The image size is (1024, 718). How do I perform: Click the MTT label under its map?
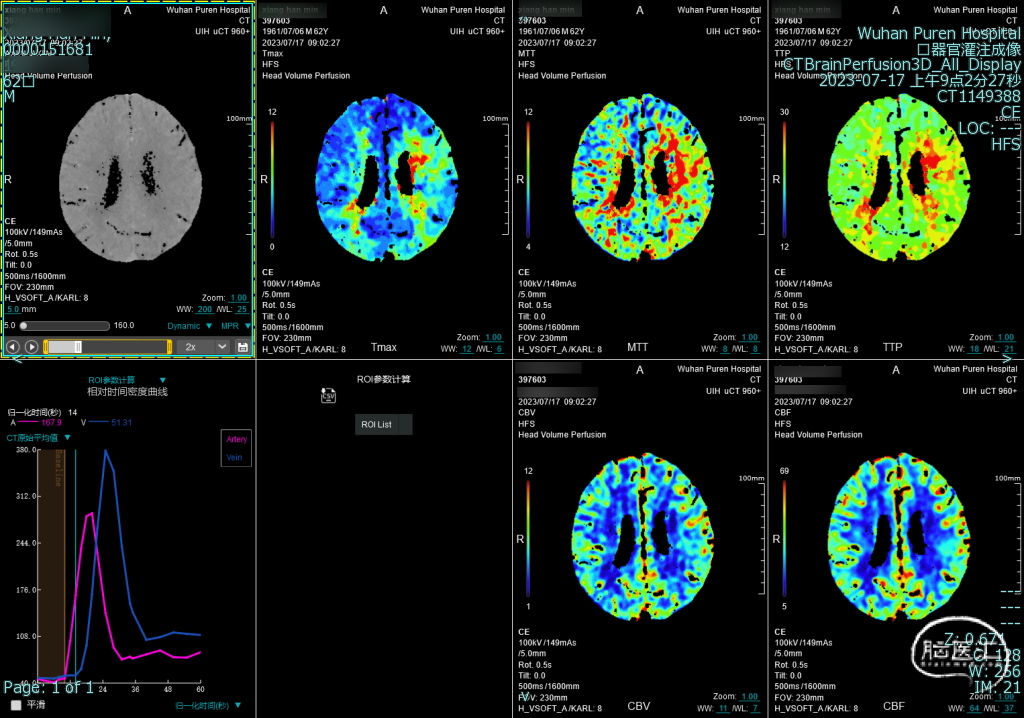click(x=637, y=348)
